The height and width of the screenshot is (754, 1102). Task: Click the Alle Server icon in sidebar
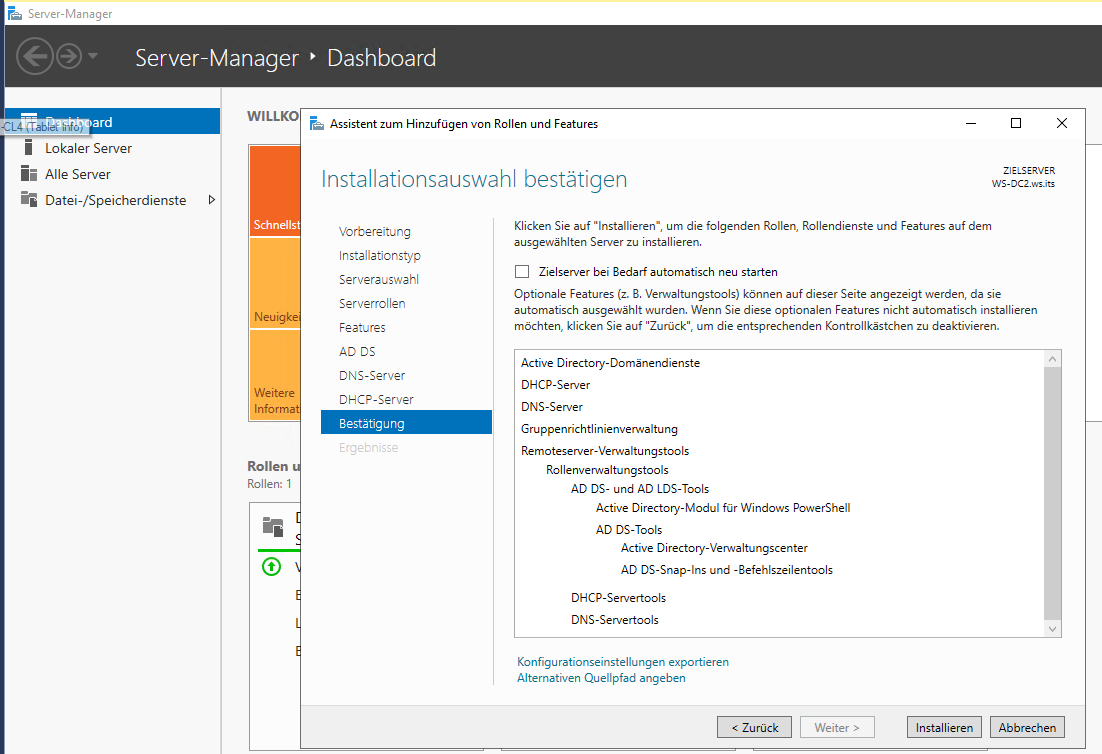click(29, 174)
